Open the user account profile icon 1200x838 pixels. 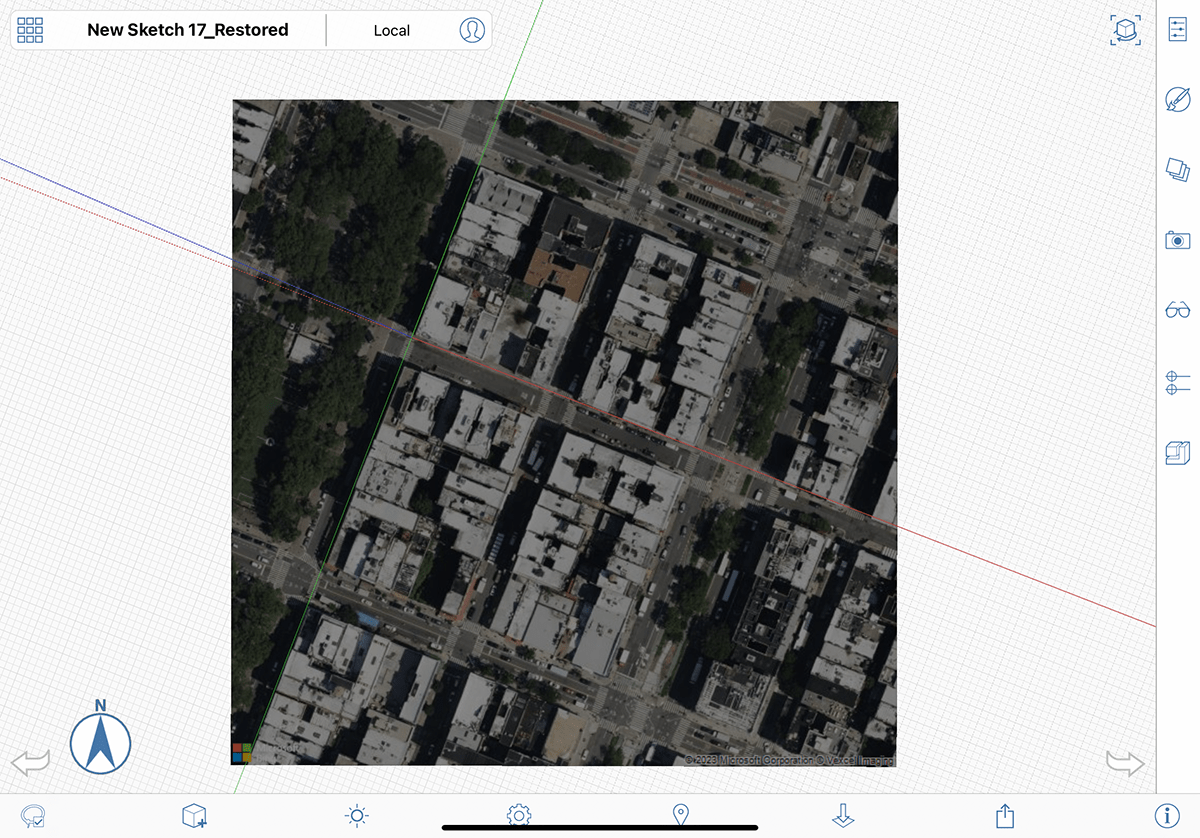472,30
